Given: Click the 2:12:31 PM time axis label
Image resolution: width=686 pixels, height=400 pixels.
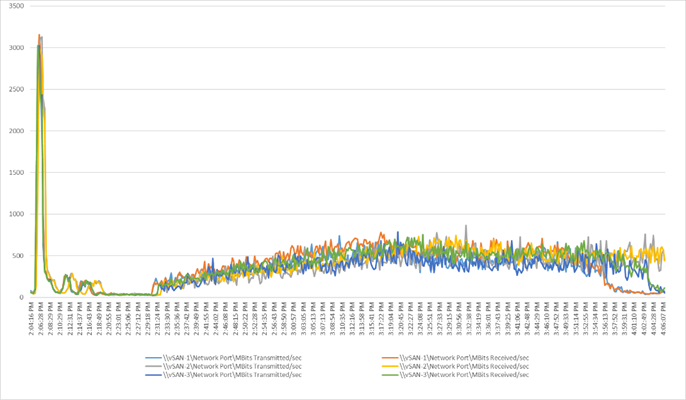Looking at the screenshot, I should tap(70, 318).
